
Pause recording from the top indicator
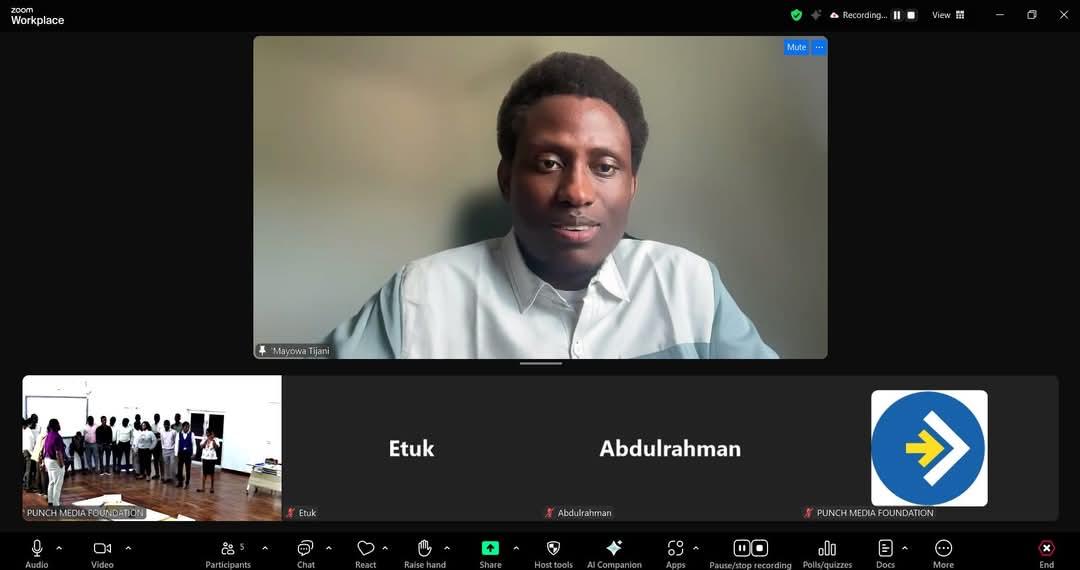pyautogui.click(x=897, y=14)
